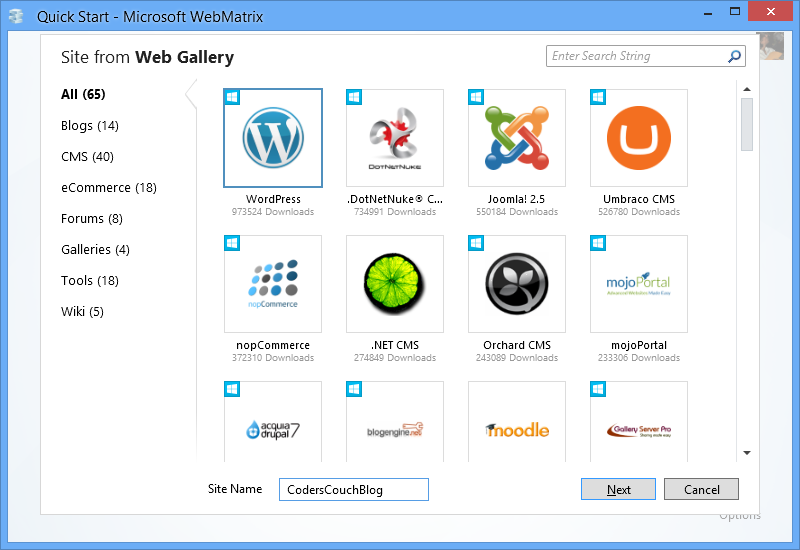800x550 pixels.
Task: Open the Wiki (5) category
Action: [x=82, y=312]
